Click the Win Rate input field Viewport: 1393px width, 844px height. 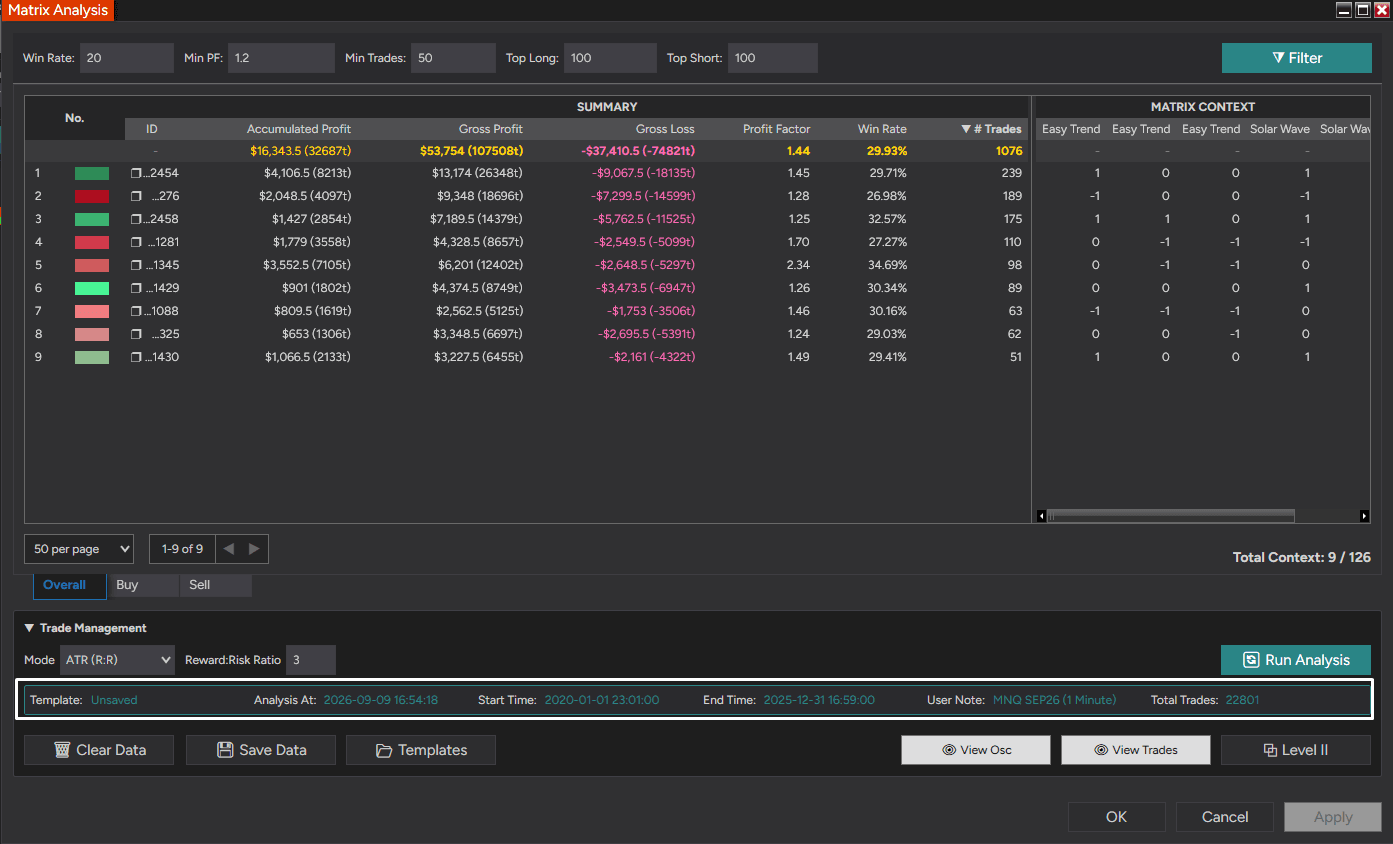point(127,58)
